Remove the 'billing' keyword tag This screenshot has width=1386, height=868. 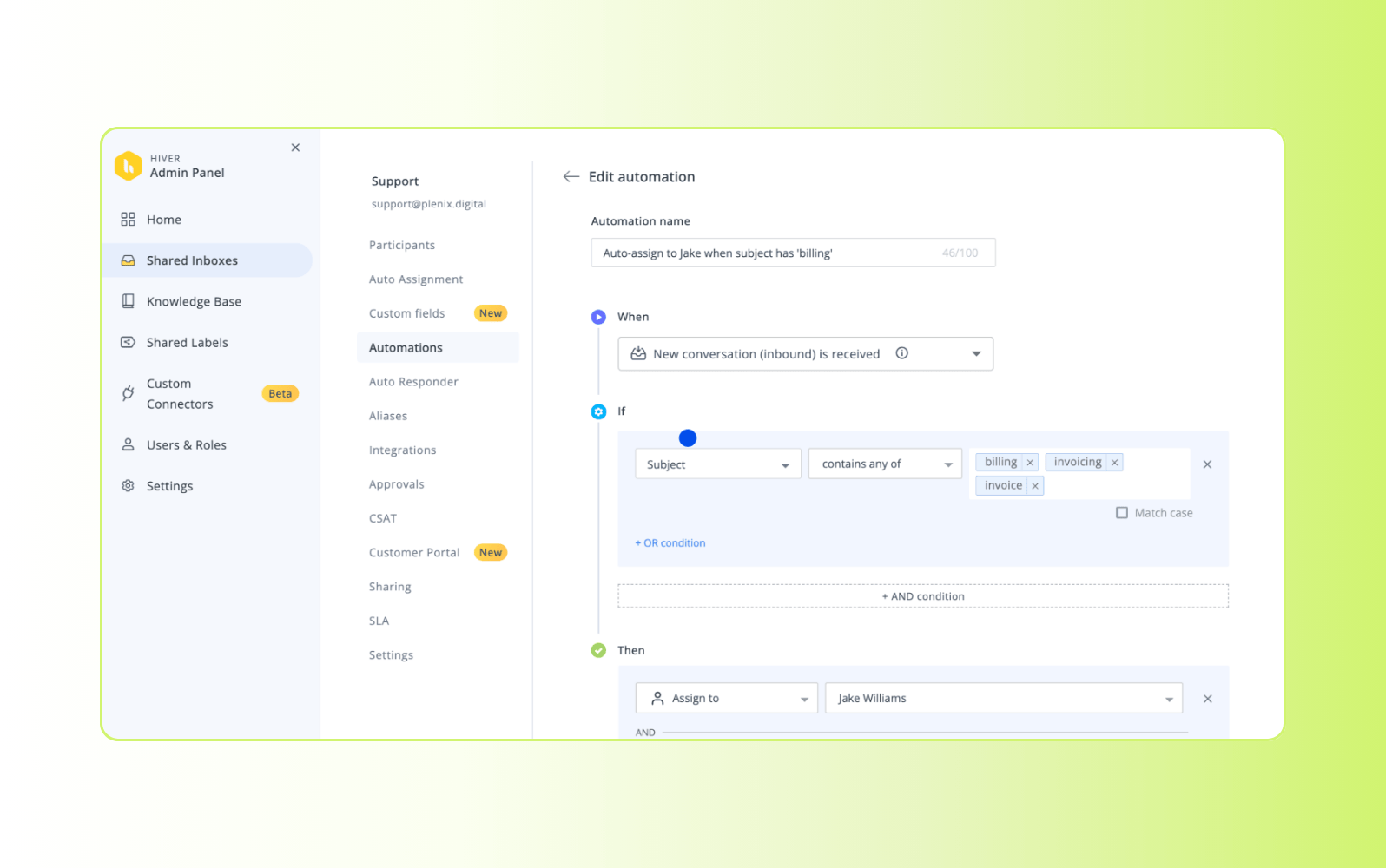coord(1030,463)
